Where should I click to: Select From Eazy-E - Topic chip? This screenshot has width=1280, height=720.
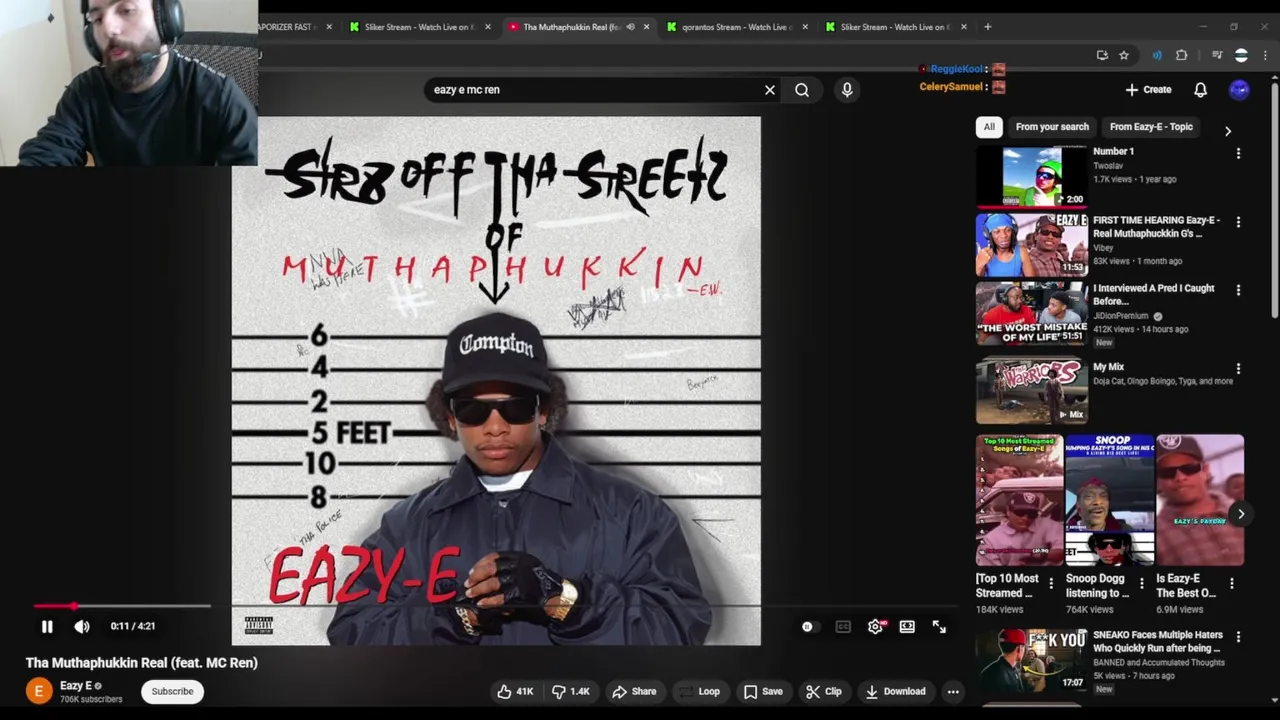1151,127
